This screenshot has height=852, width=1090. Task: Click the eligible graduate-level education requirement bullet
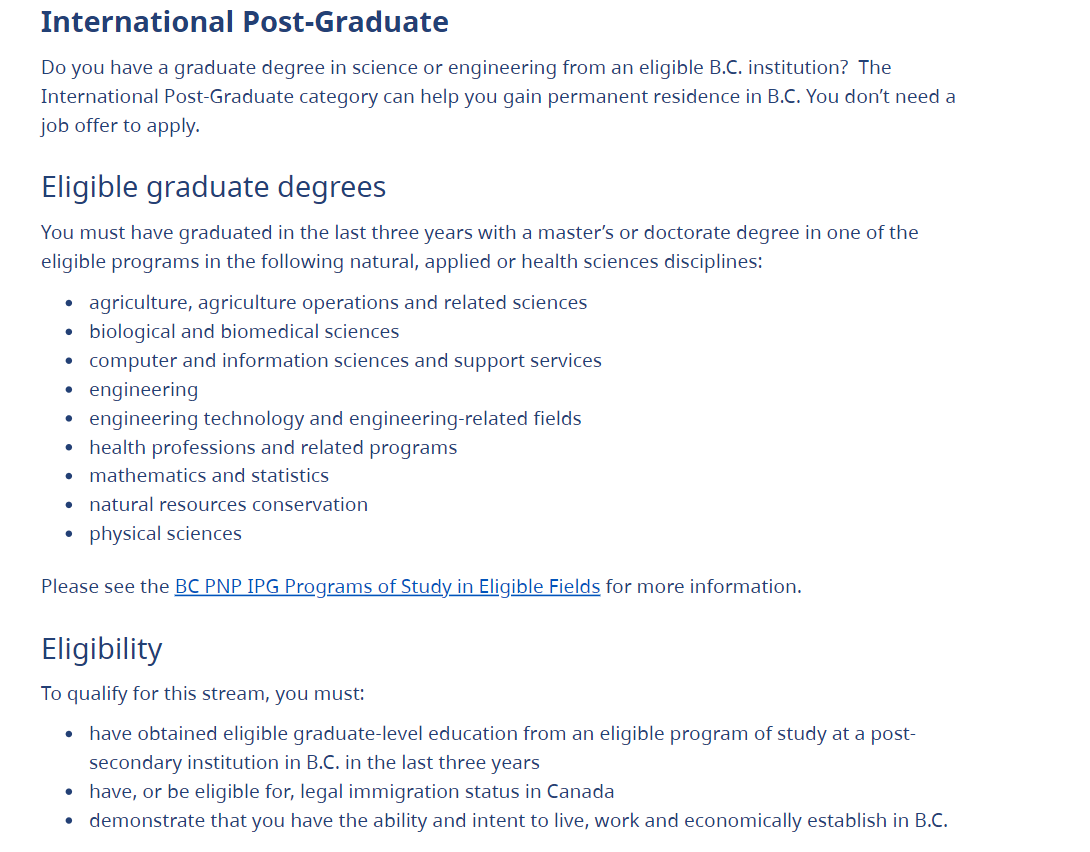pos(502,748)
